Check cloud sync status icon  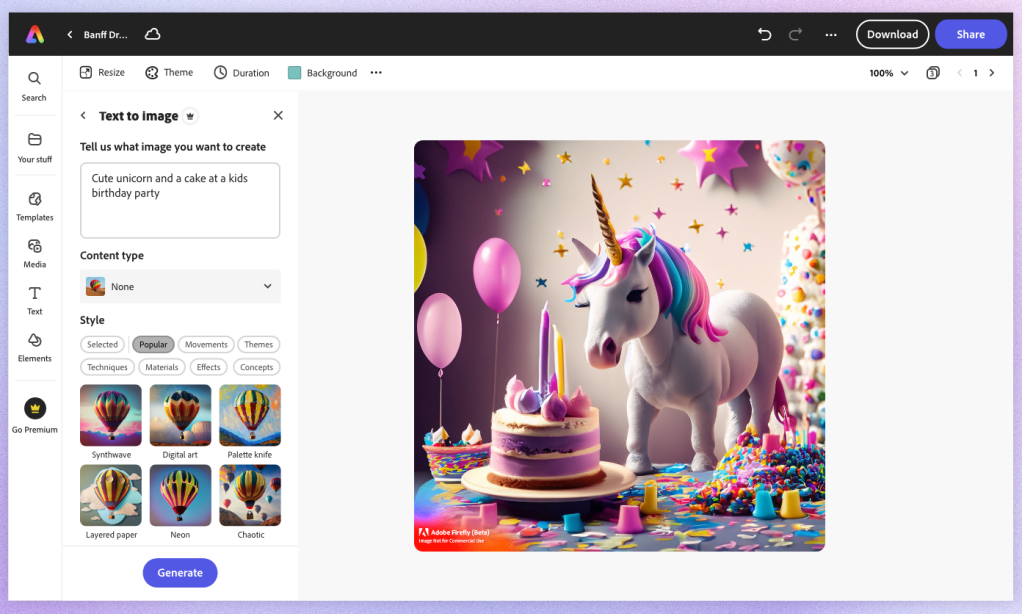(x=153, y=34)
